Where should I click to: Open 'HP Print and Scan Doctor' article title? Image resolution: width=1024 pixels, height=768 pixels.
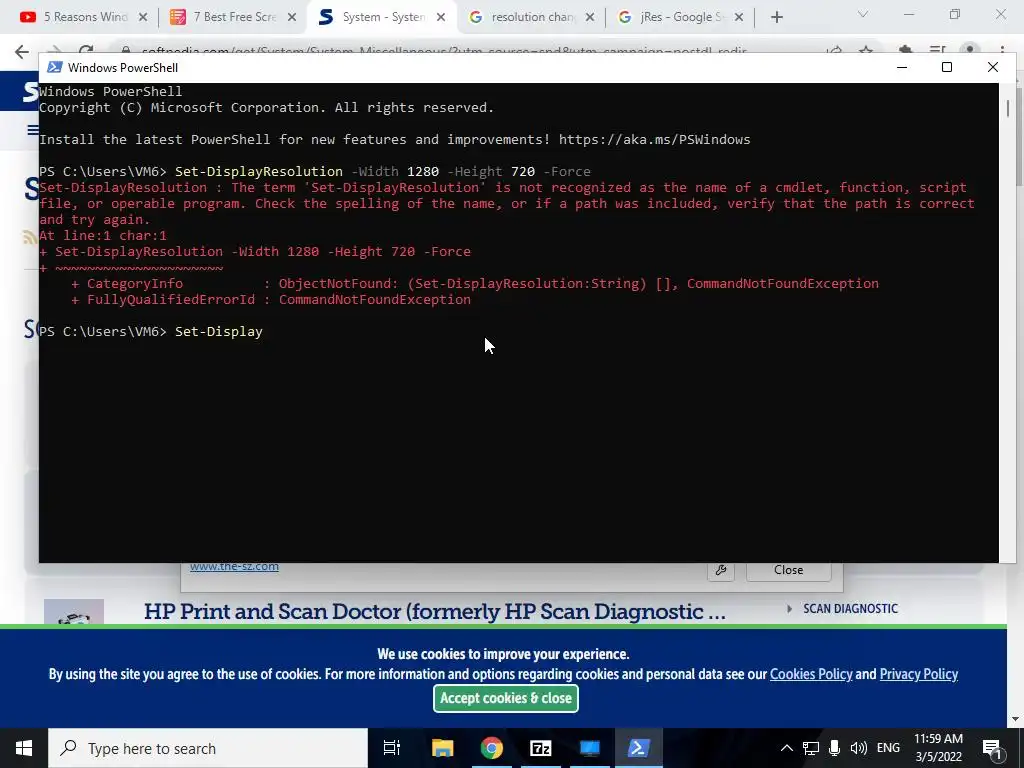435,611
